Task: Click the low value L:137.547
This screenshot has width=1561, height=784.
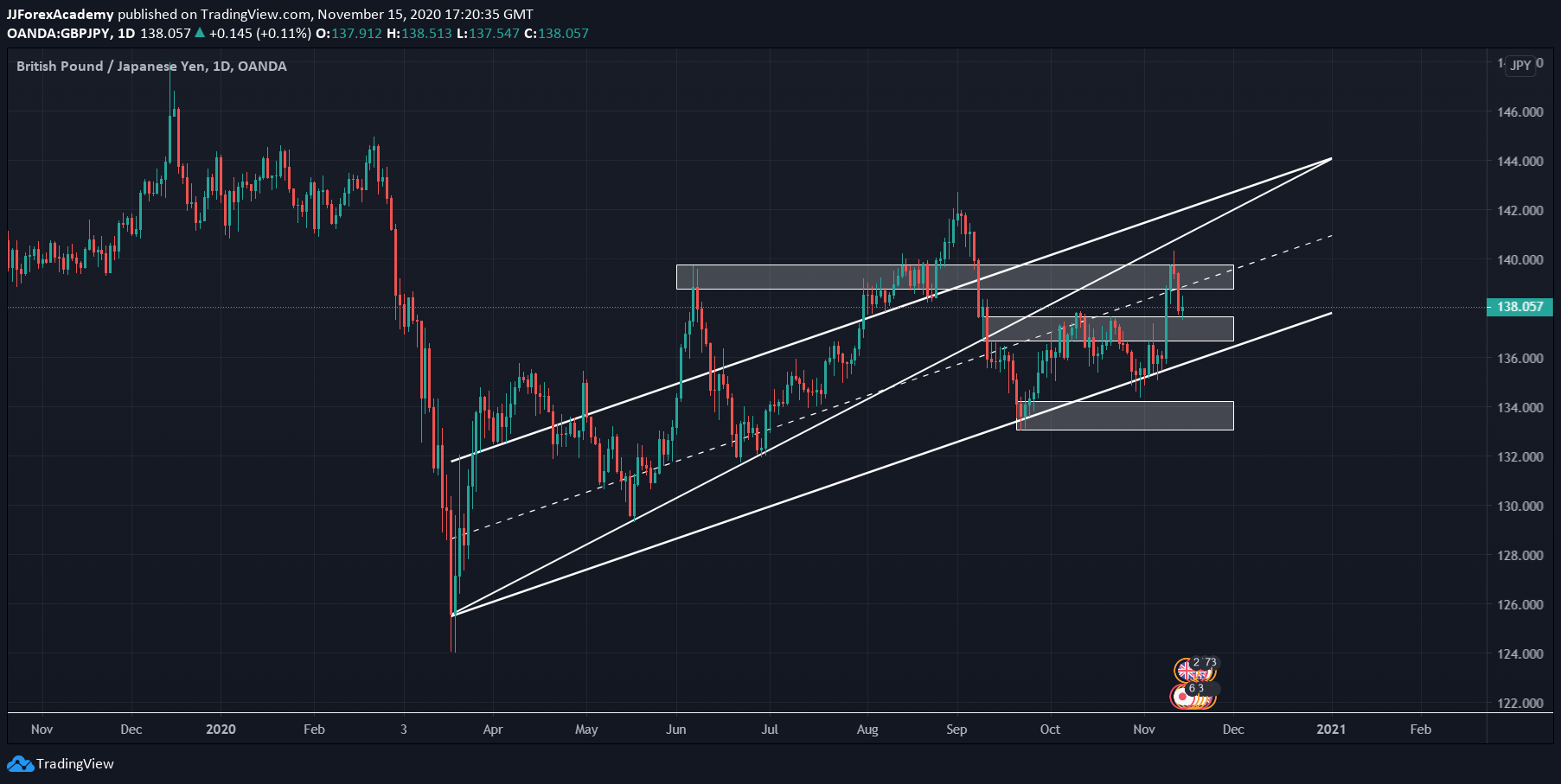Action: tap(488, 33)
